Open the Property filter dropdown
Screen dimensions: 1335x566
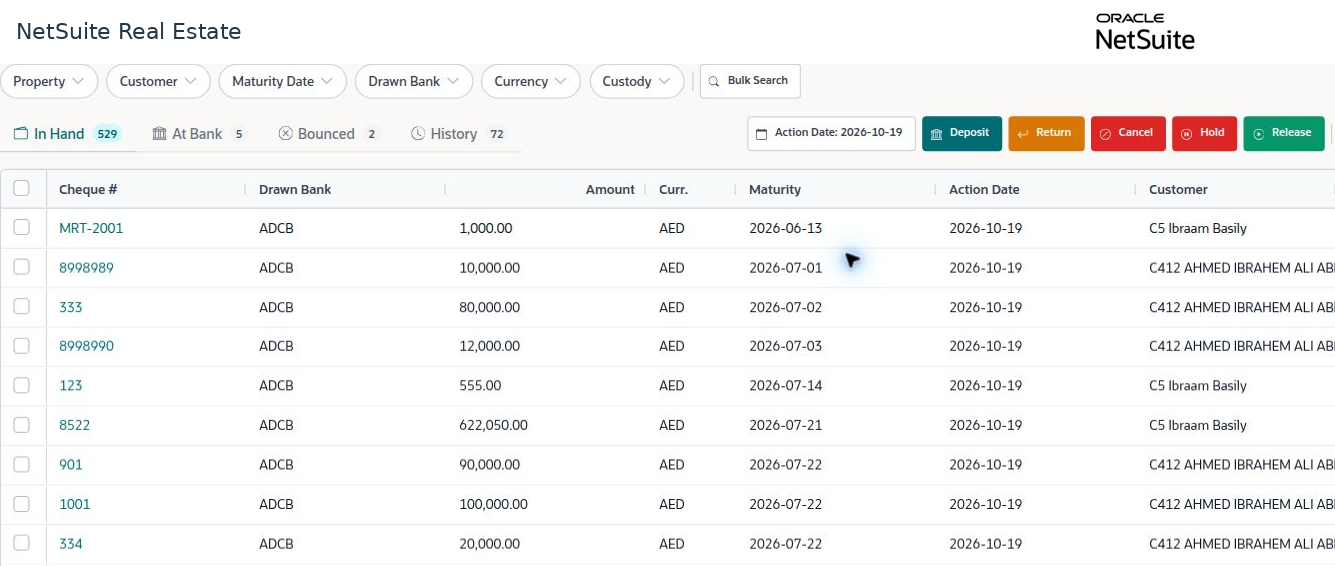[x=49, y=81]
